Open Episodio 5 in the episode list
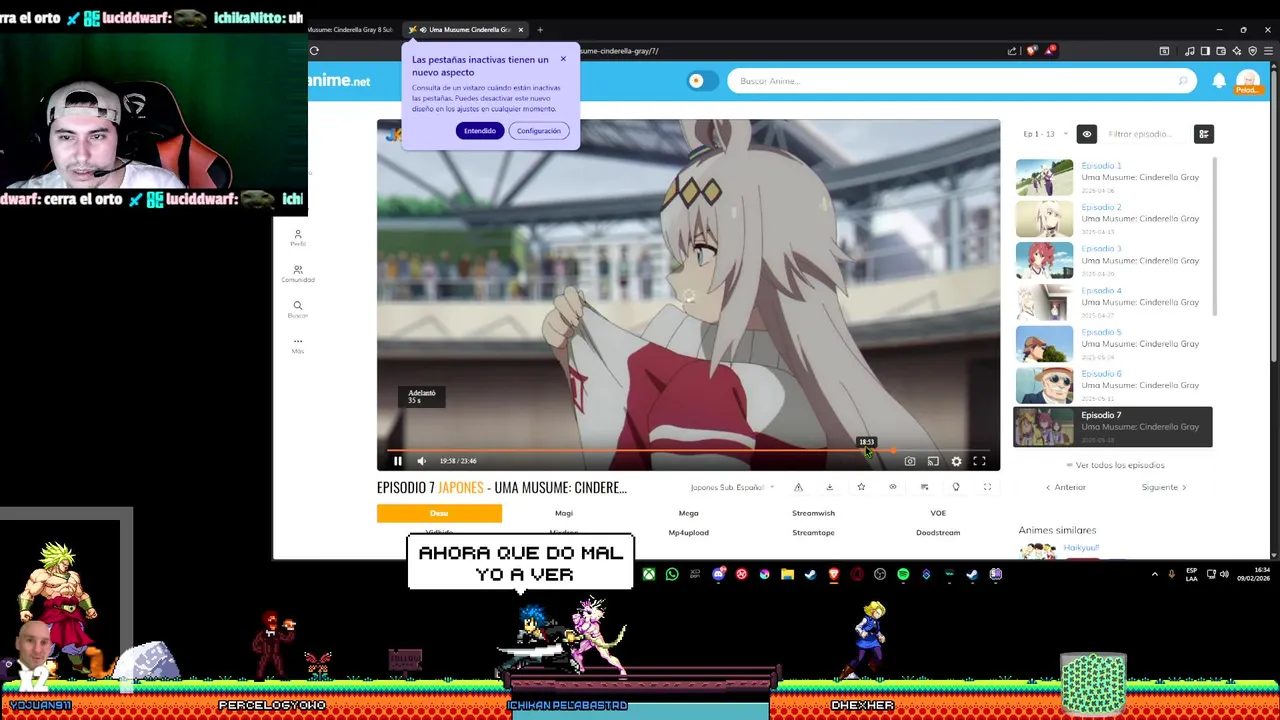This screenshot has width=1280, height=720. (1113, 343)
